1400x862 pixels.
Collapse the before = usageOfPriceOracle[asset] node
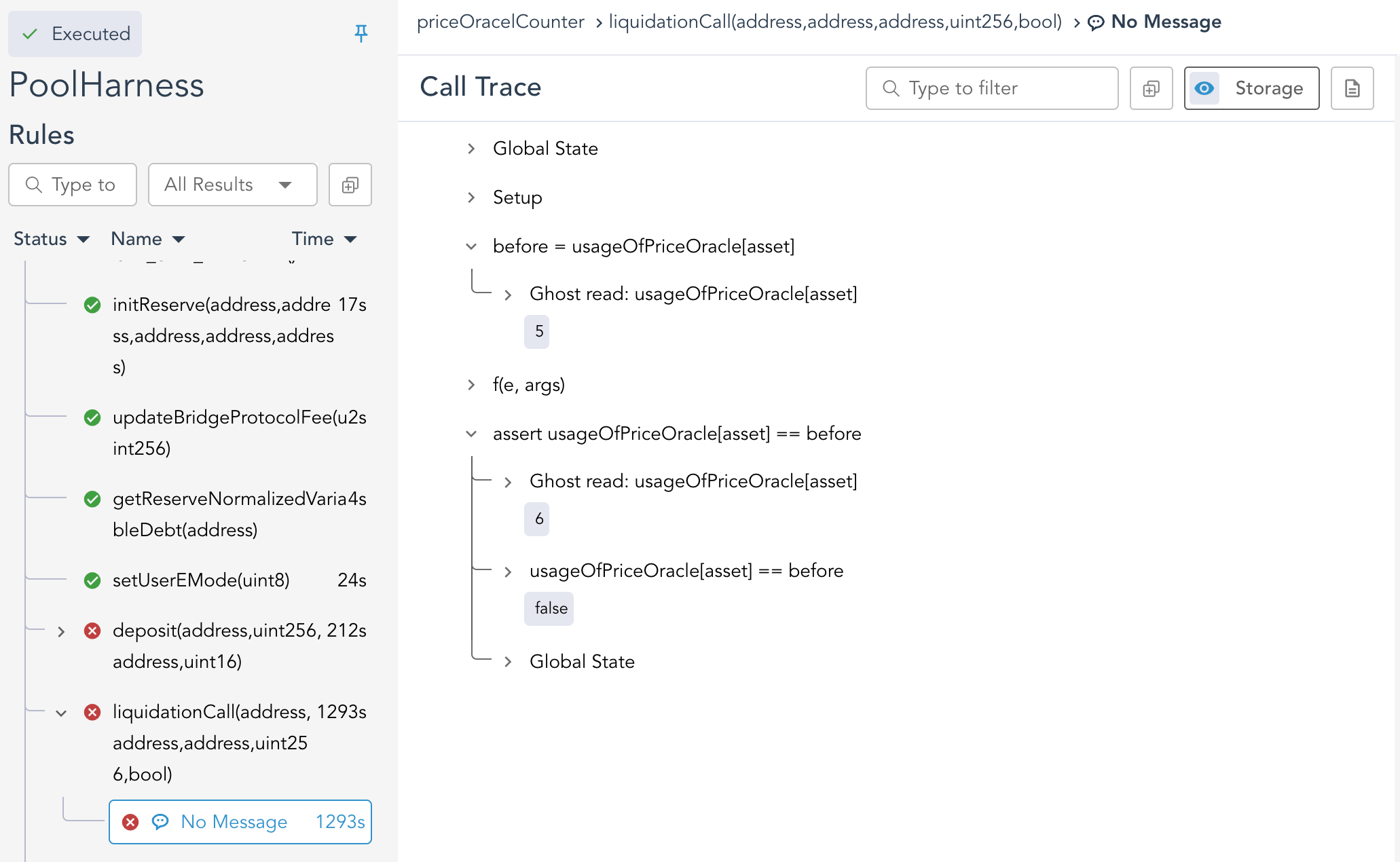pos(471,246)
